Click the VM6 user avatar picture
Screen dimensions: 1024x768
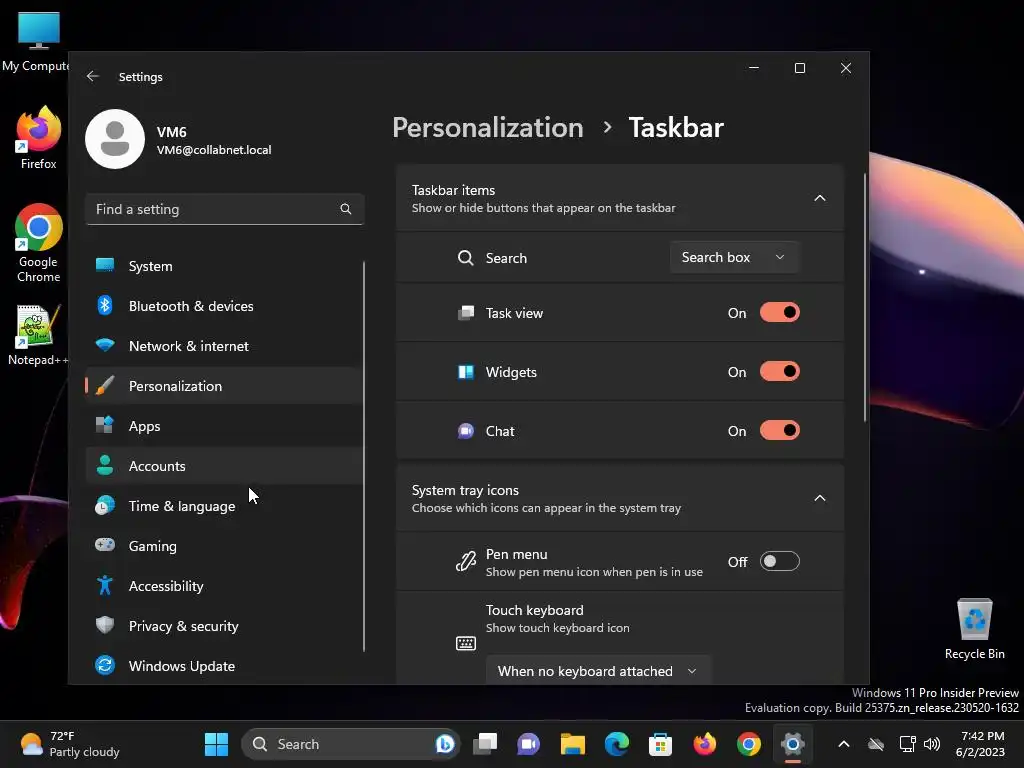pyautogui.click(x=115, y=139)
